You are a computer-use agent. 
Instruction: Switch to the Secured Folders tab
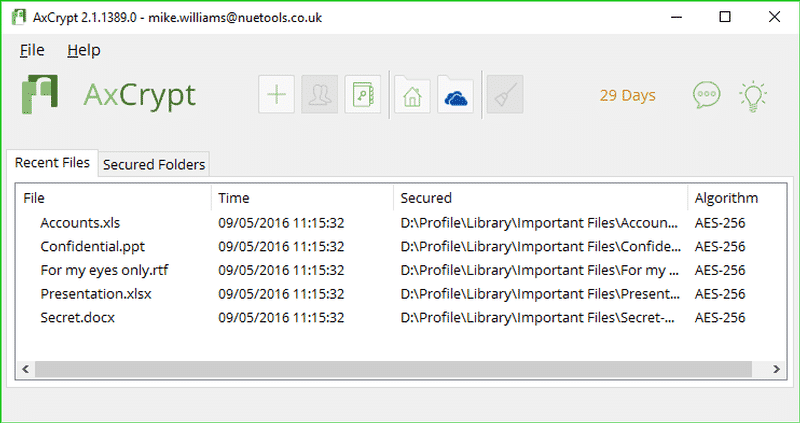[x=154, y=164]
